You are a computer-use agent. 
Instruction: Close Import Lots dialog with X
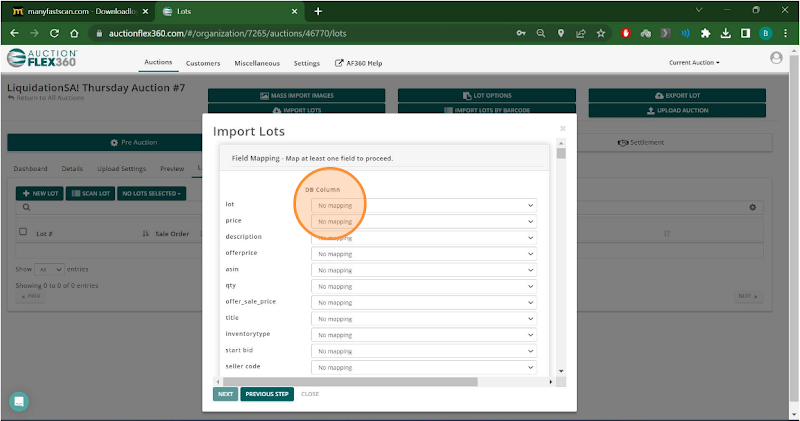pos(562,129)
